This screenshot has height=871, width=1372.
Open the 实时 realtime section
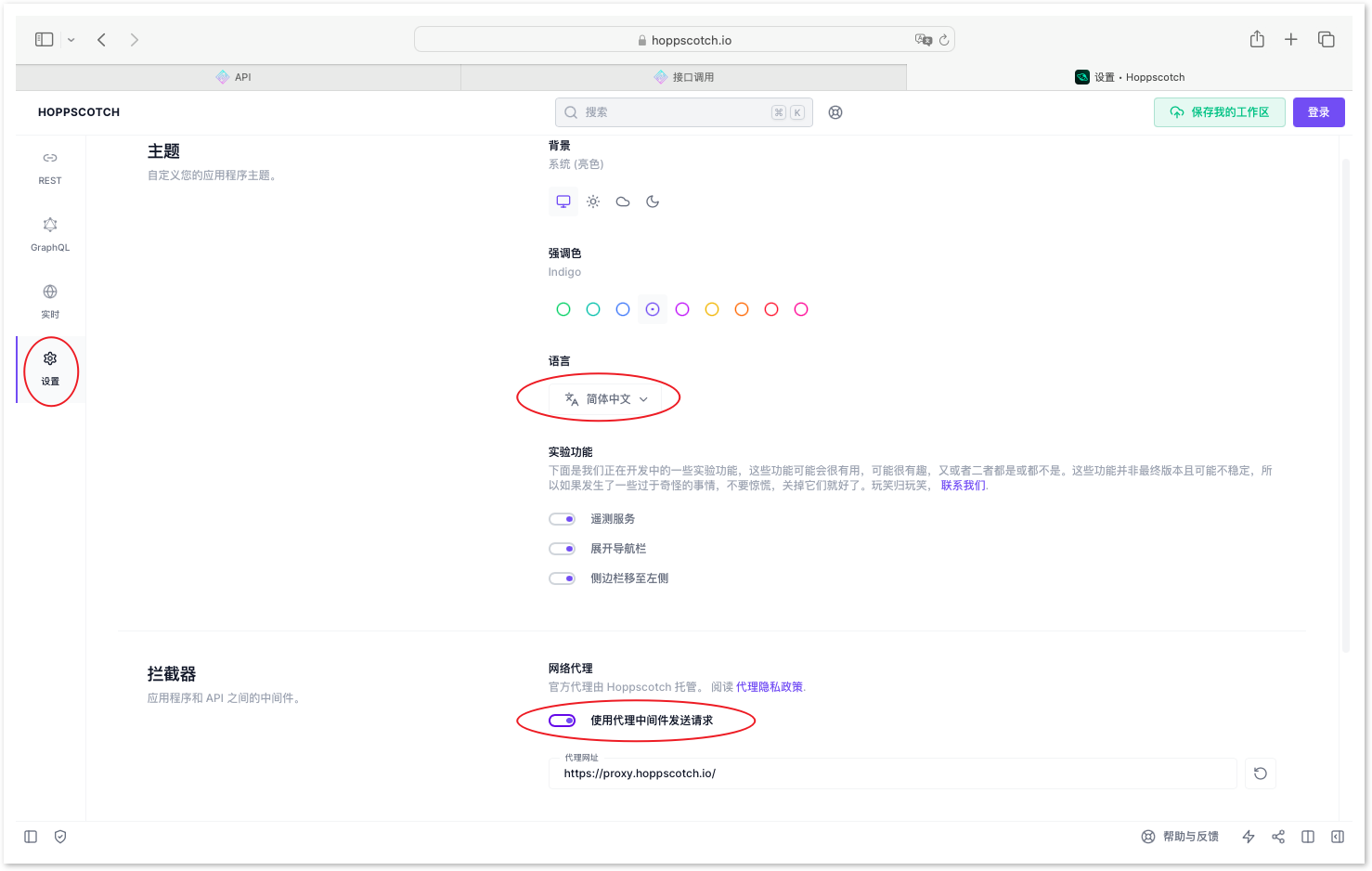pyautogui.click(x=50, y=302)
